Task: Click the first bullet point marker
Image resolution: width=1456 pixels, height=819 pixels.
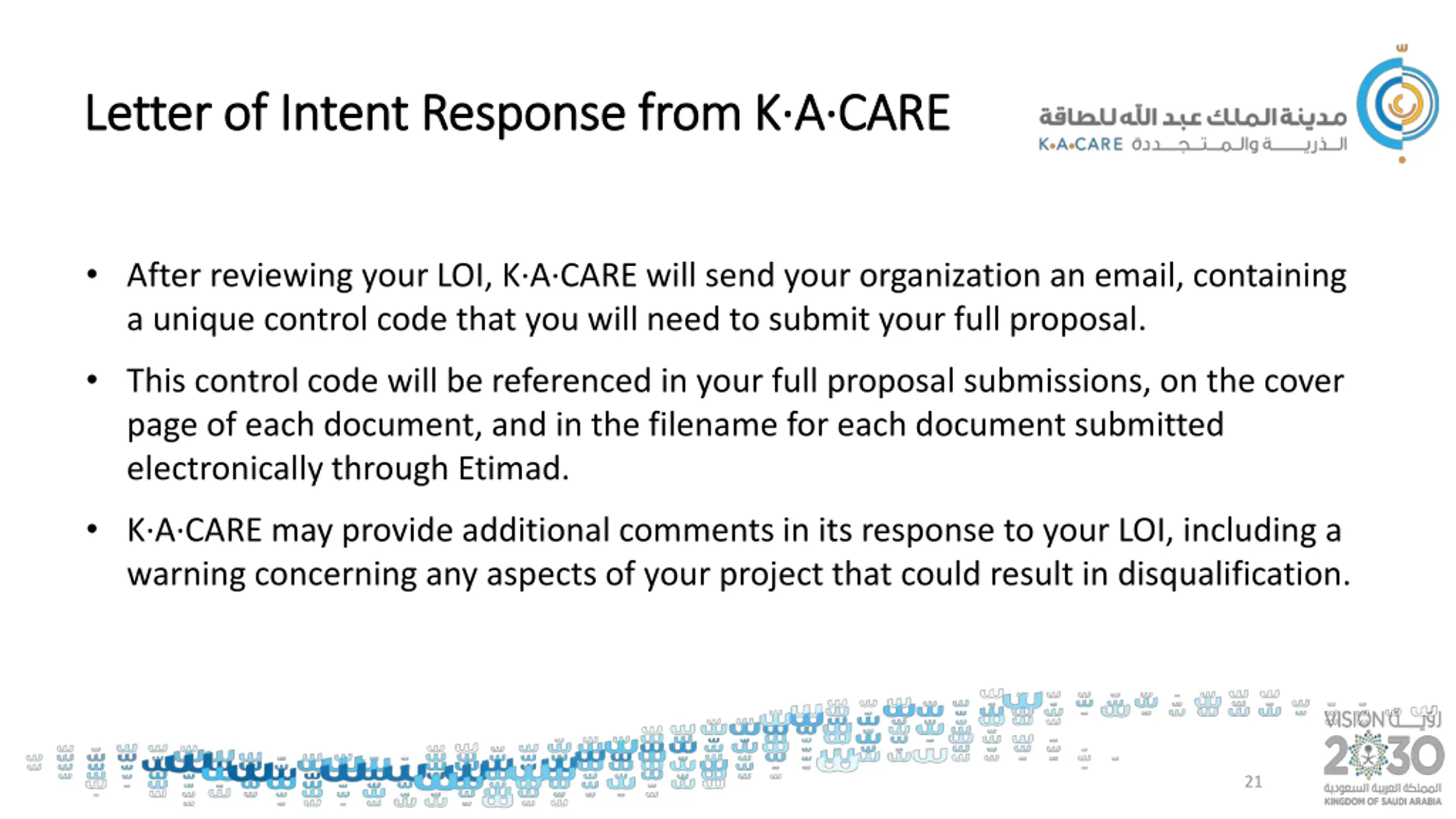Action: (x=92, y=275)
